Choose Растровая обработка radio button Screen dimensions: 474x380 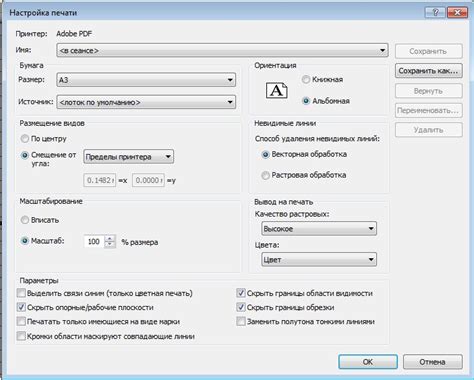[x=265, y=175]
